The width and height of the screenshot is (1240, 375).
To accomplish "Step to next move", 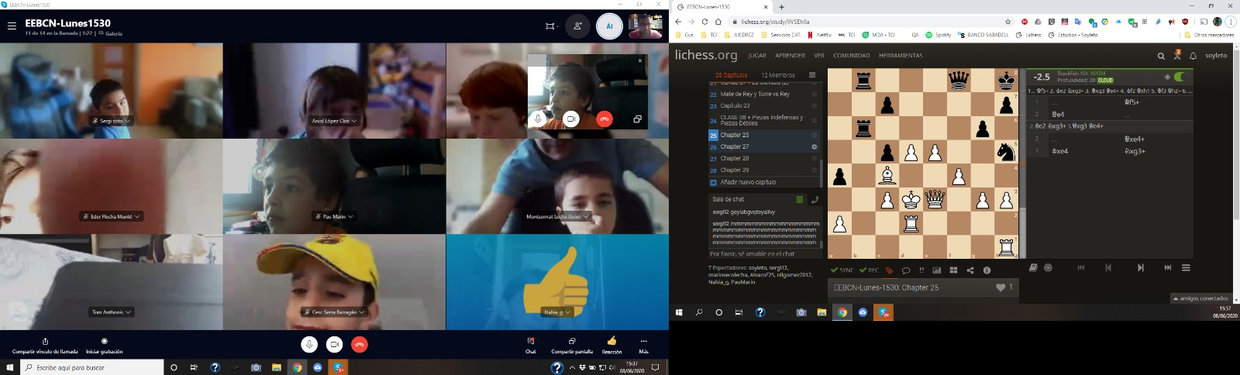I will (x=1141, y=267).
